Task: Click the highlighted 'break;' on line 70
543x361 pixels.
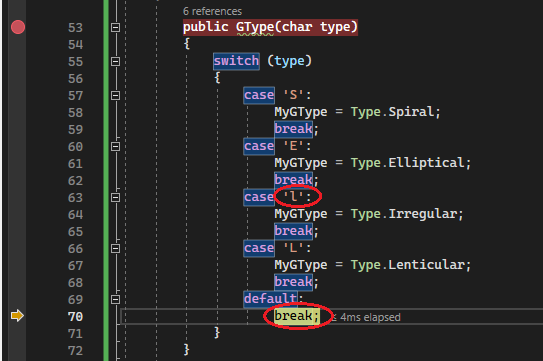Action: 296,316
